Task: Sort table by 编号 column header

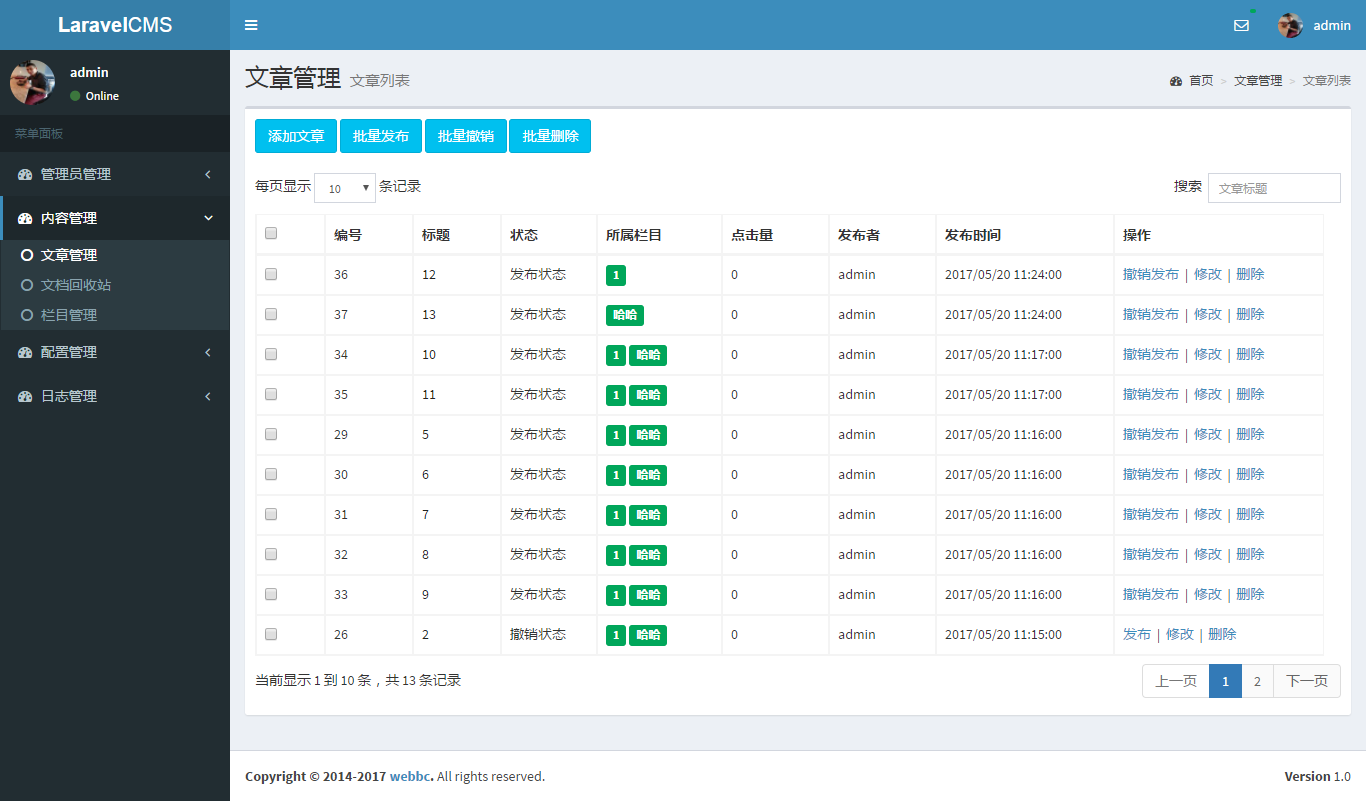Action: coord(370,235)
